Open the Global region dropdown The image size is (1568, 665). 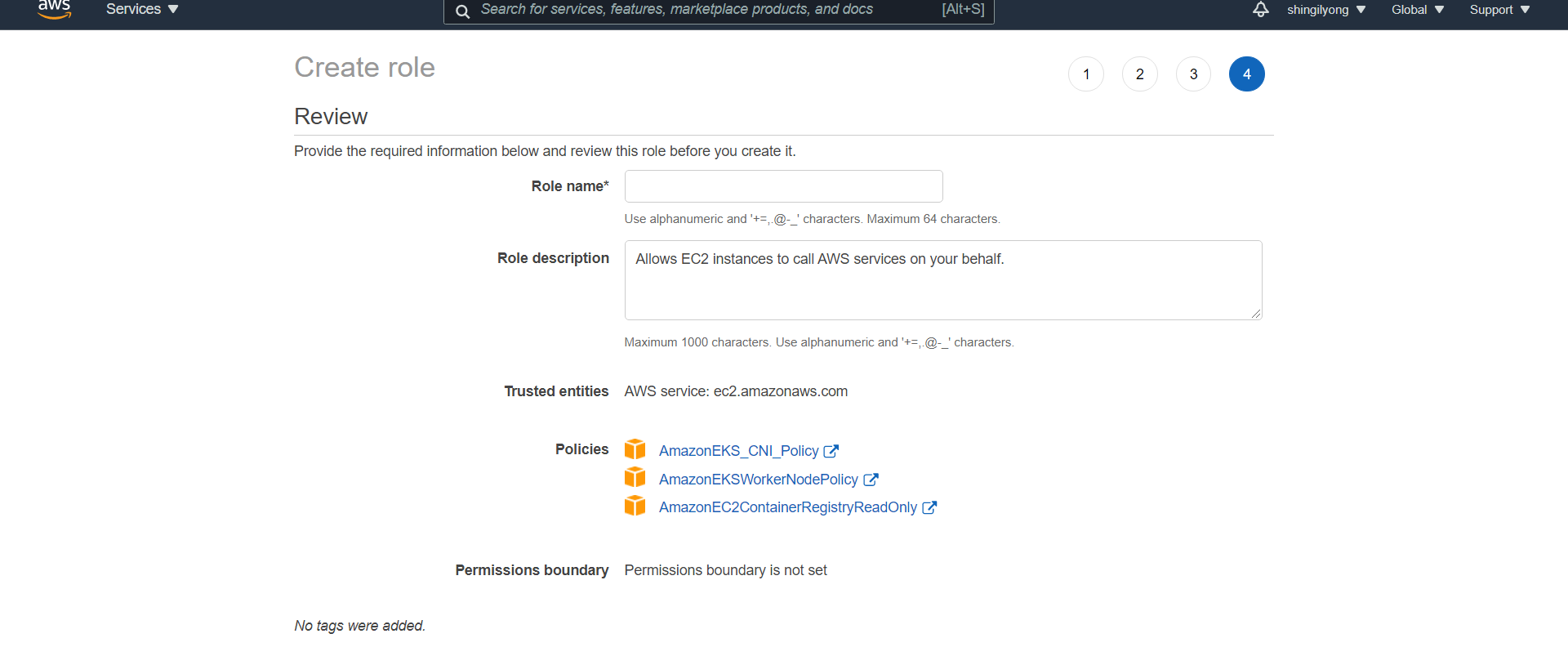tap(1418, 10)
